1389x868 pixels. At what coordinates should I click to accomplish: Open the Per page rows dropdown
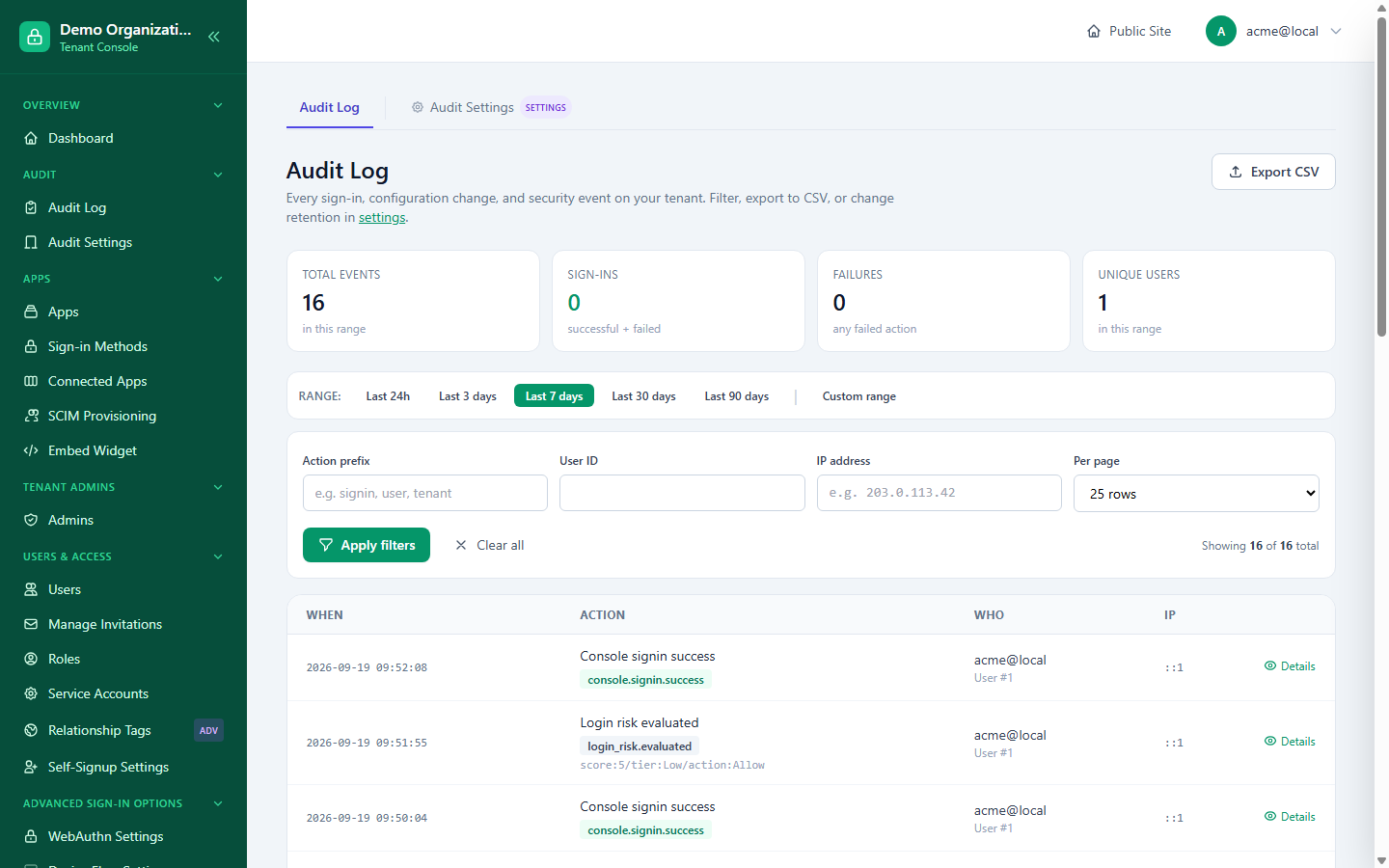[1196, 494]
